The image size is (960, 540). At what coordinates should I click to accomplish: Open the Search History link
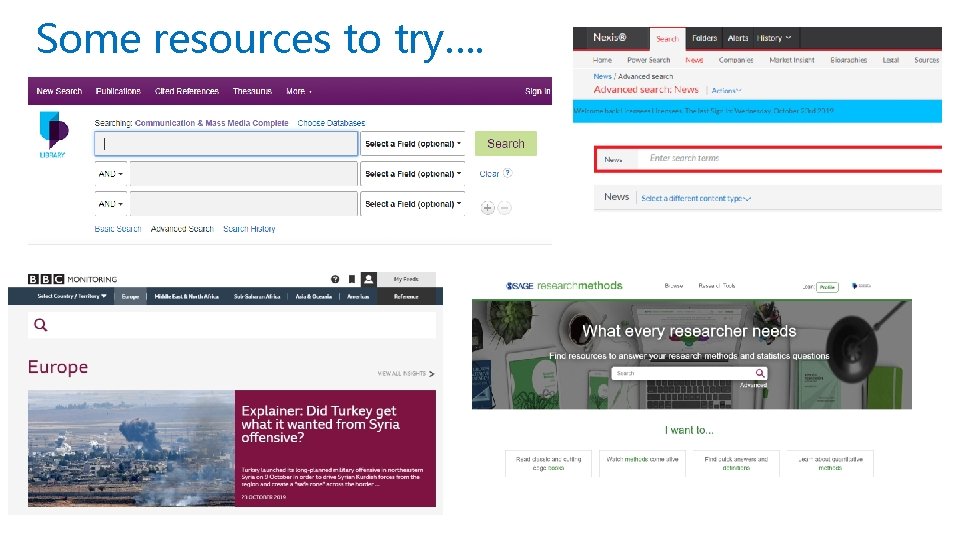[x=249, y=229]
